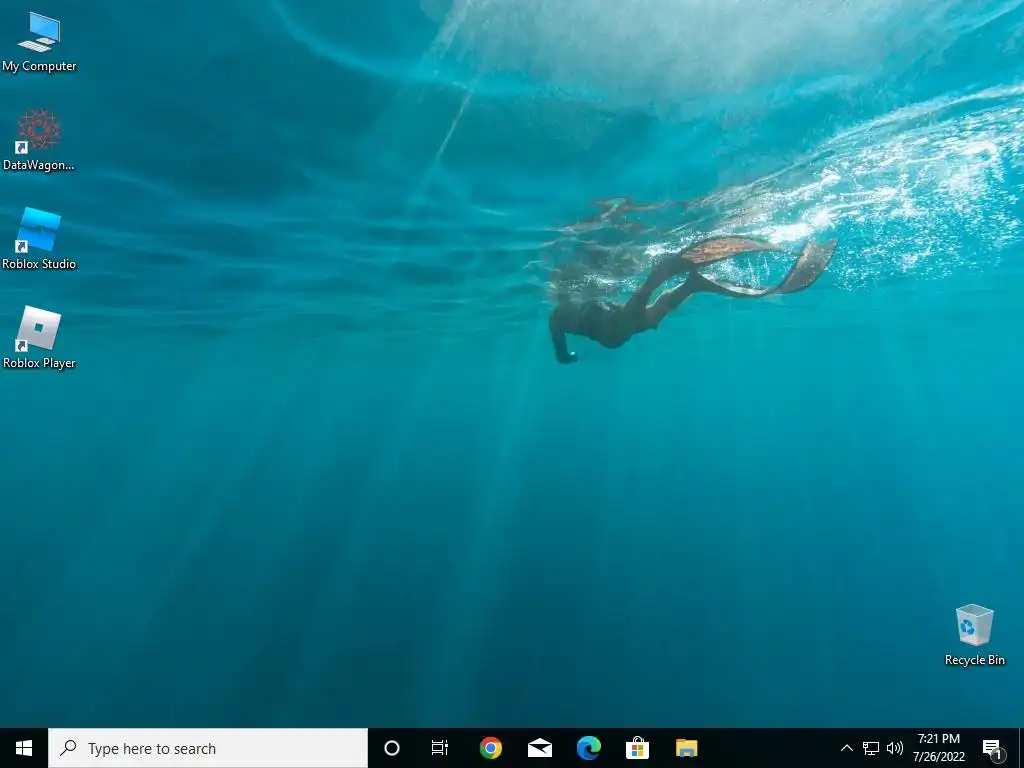
Task: Show hidden system tray icons
Action: [846, 748]
